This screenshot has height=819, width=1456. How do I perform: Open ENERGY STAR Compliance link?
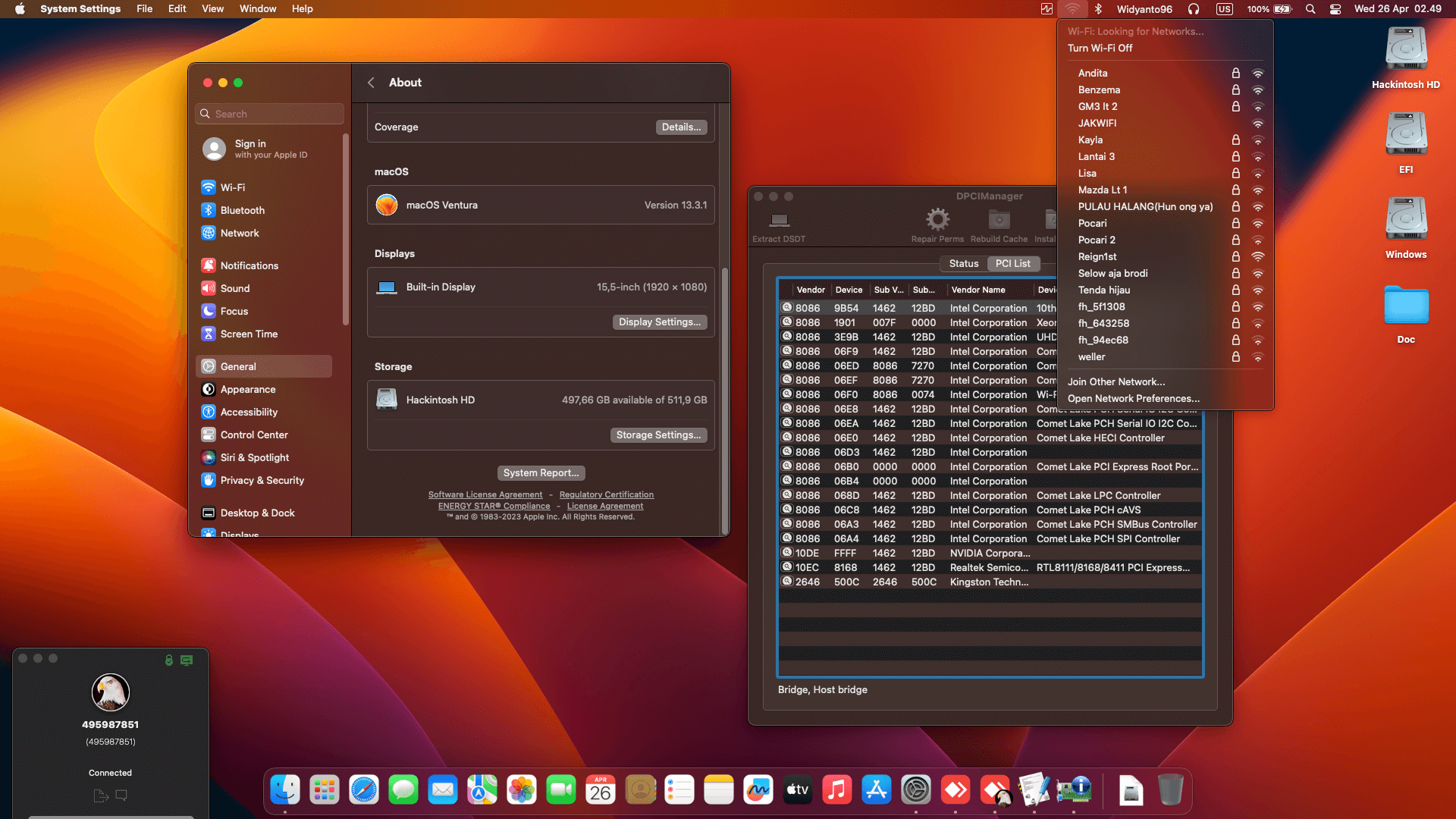click(x=494, y=506)
